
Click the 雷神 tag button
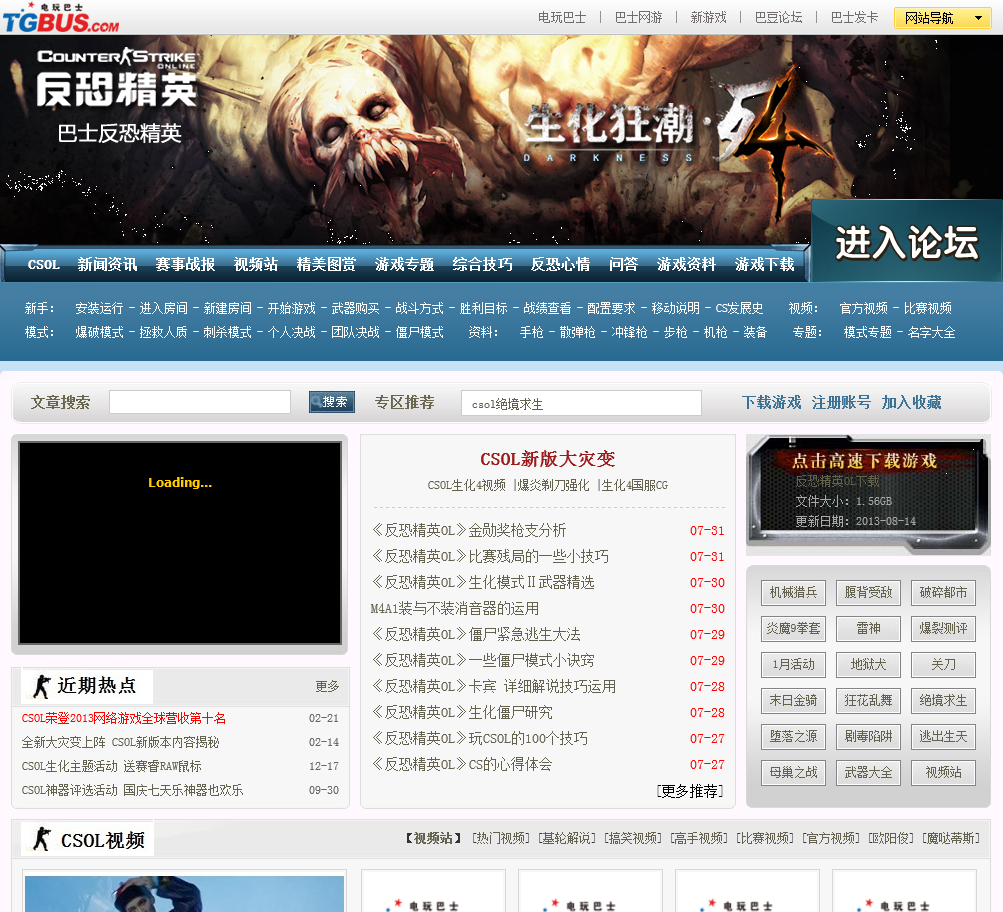(868, 629)
